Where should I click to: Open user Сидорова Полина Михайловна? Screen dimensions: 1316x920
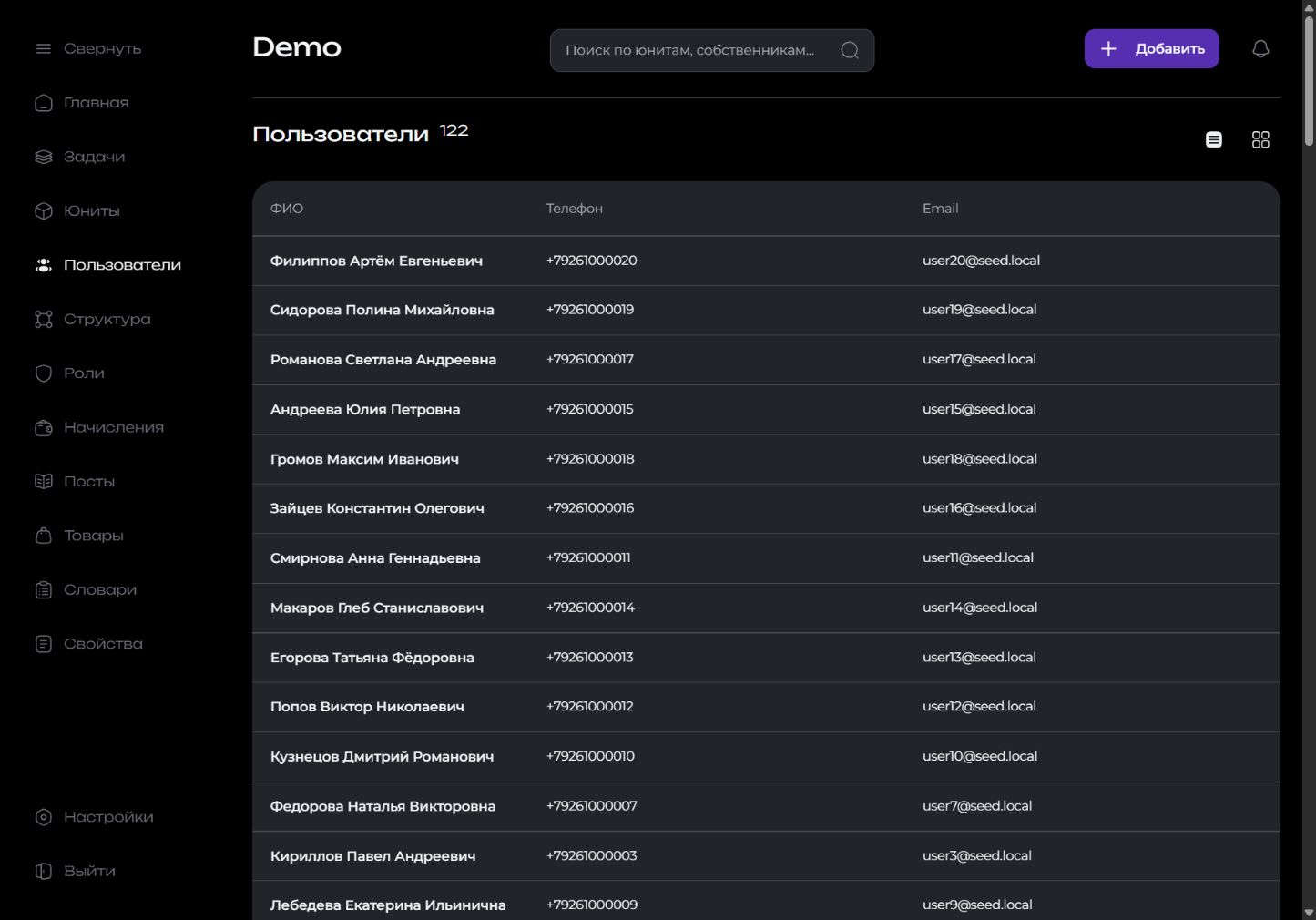pos(383,311)
